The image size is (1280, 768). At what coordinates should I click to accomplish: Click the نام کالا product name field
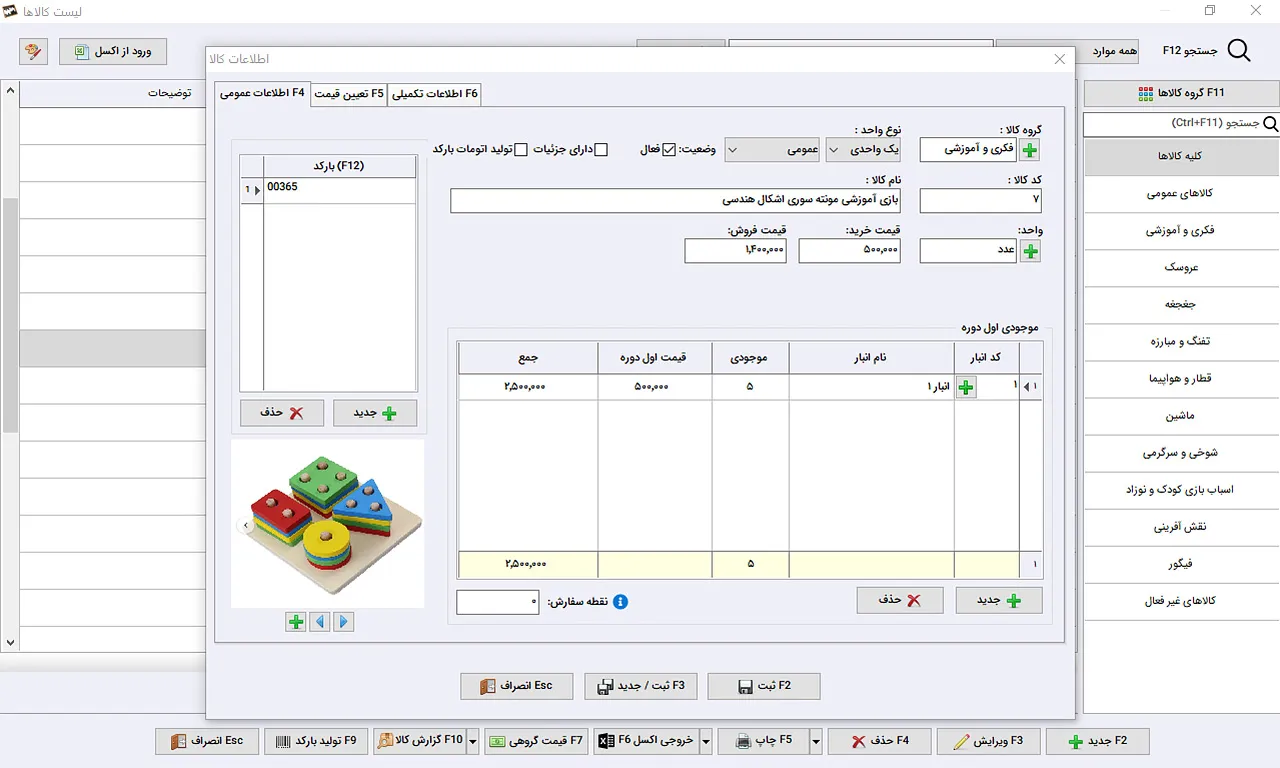point(675,200)
